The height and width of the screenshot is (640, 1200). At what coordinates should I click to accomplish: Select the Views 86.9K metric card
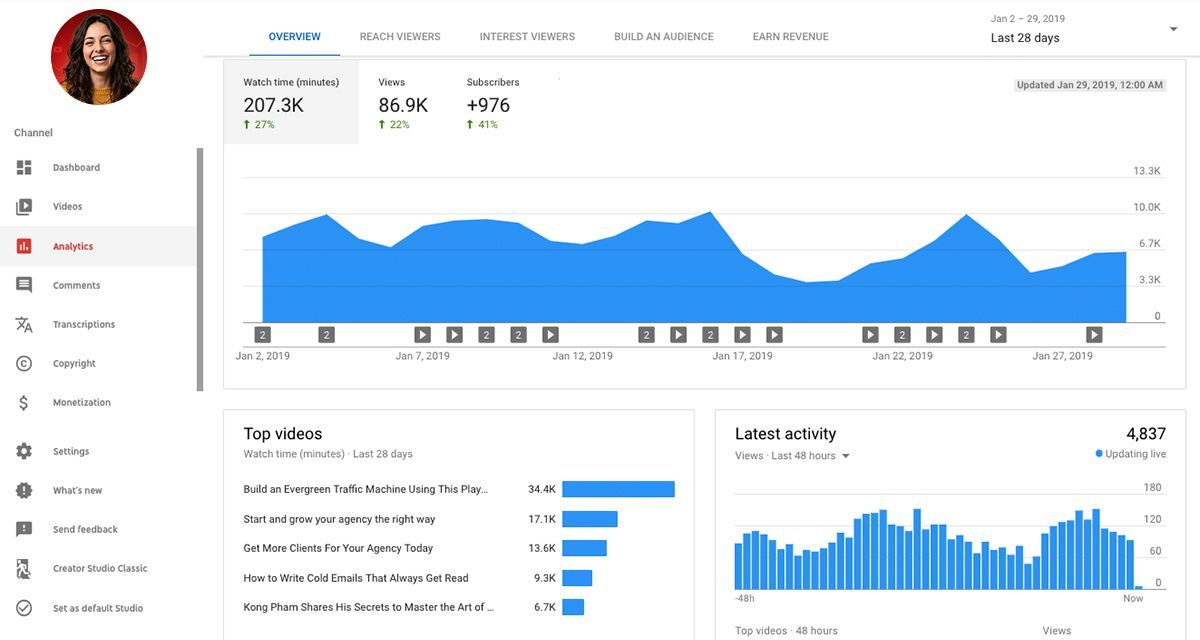pyautogui.click(x=403, y=103)
